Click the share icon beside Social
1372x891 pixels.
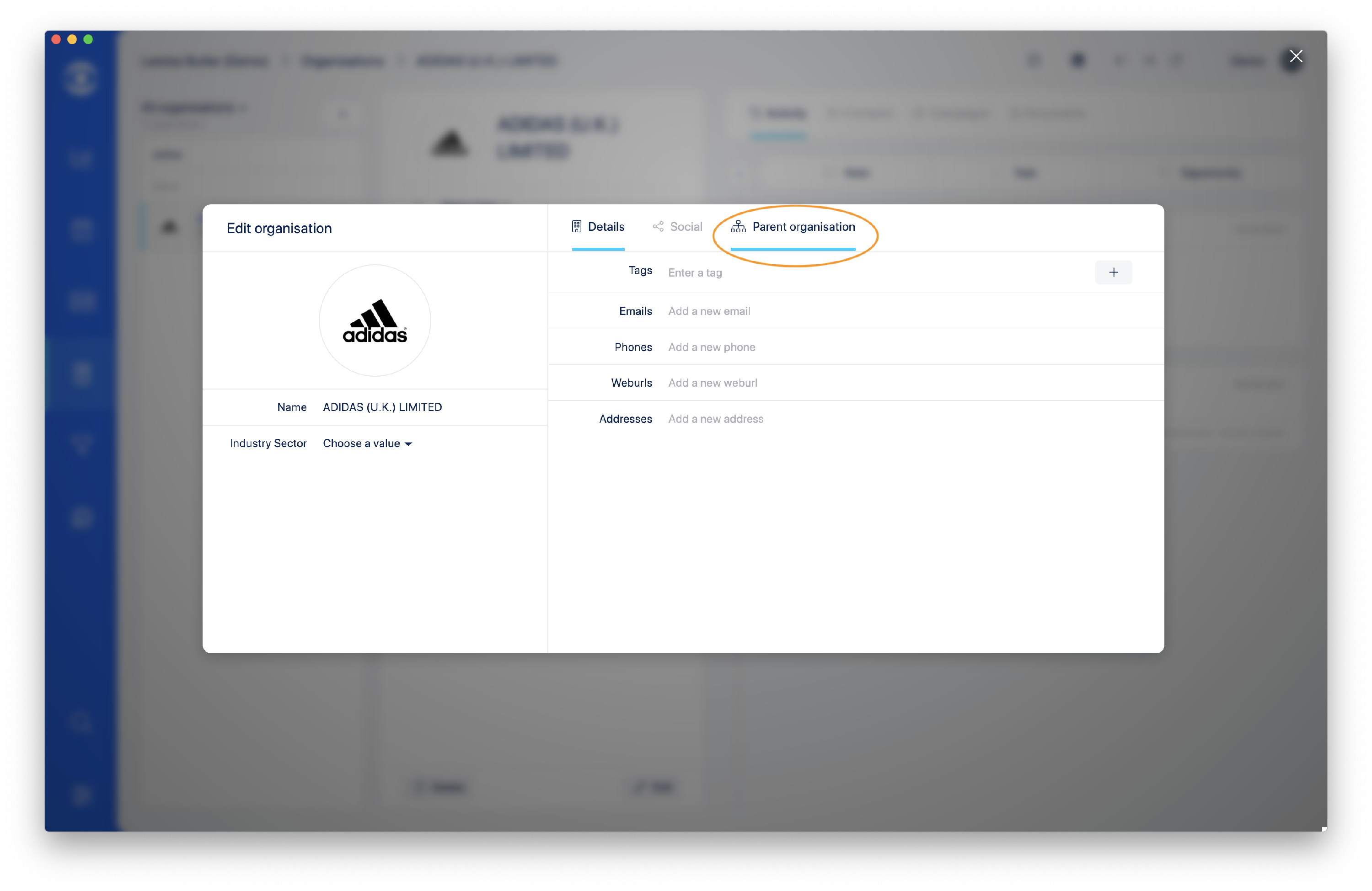pos(658,226)
